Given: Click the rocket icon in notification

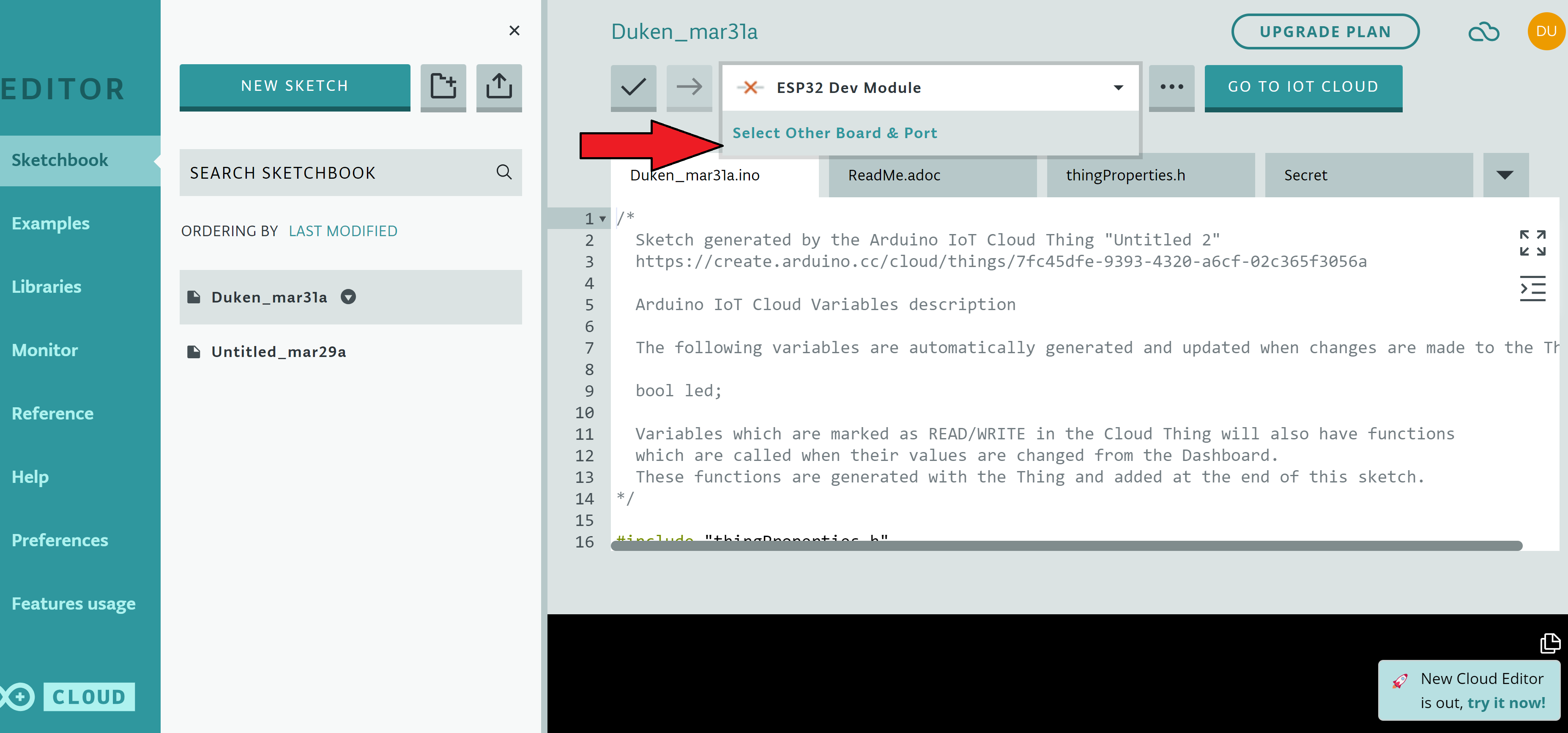Looking at the screenshot, I should pyautogui.click(x=1399, y=681).
